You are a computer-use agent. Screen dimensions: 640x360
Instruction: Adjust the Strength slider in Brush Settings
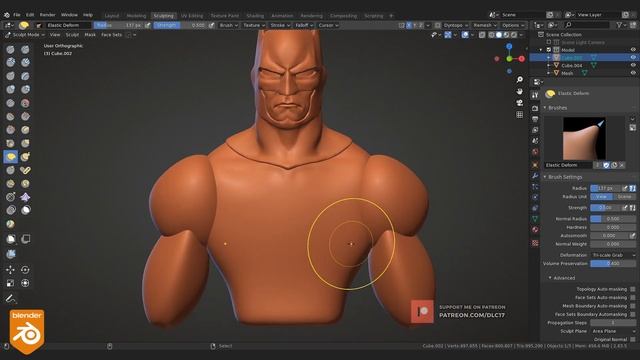click(x=606, y=208)
